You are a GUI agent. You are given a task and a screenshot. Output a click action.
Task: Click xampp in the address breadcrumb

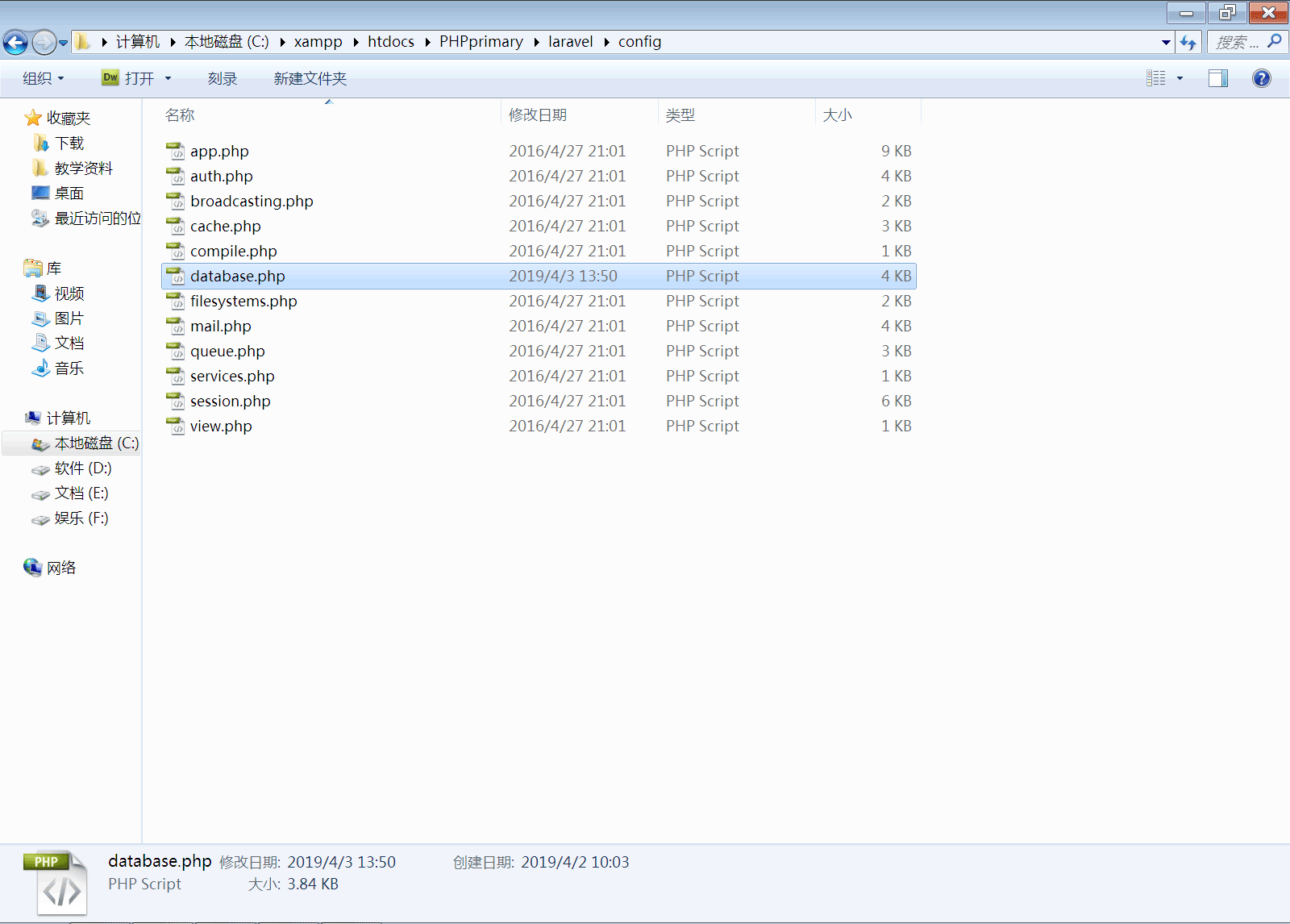pos(318,42)
